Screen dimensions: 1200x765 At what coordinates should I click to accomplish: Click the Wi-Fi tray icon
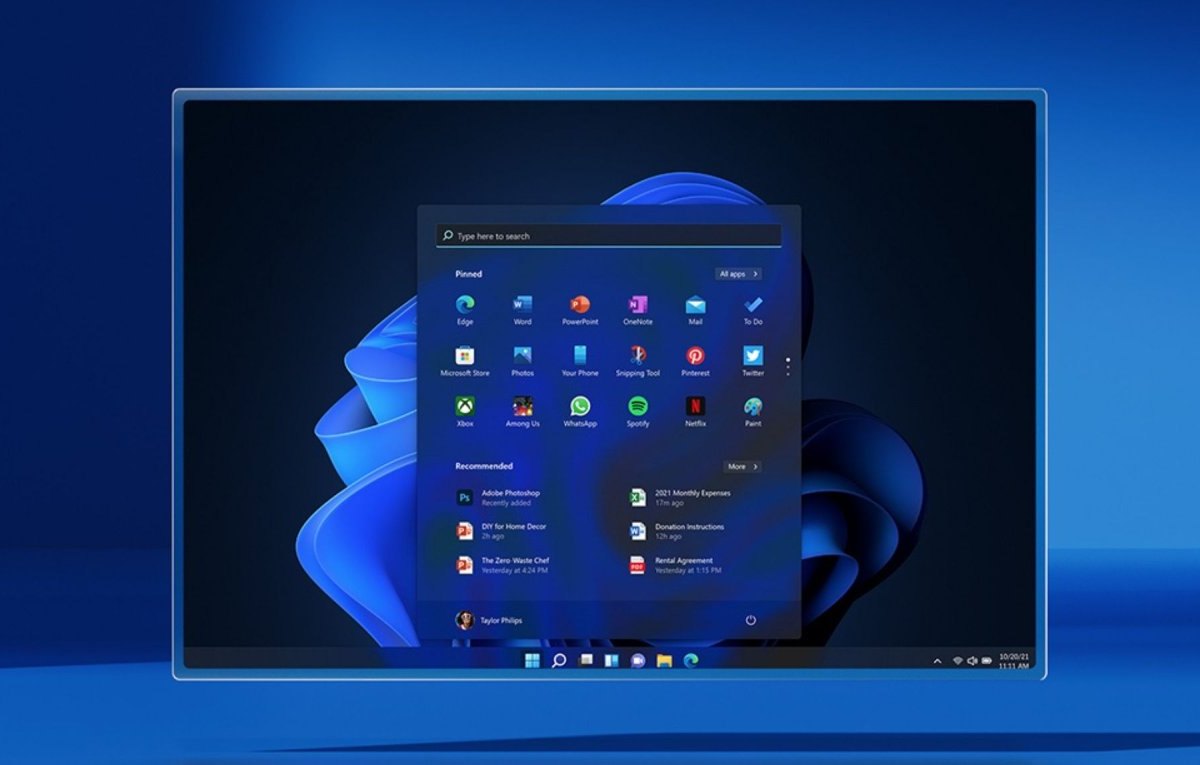[957, 661]
